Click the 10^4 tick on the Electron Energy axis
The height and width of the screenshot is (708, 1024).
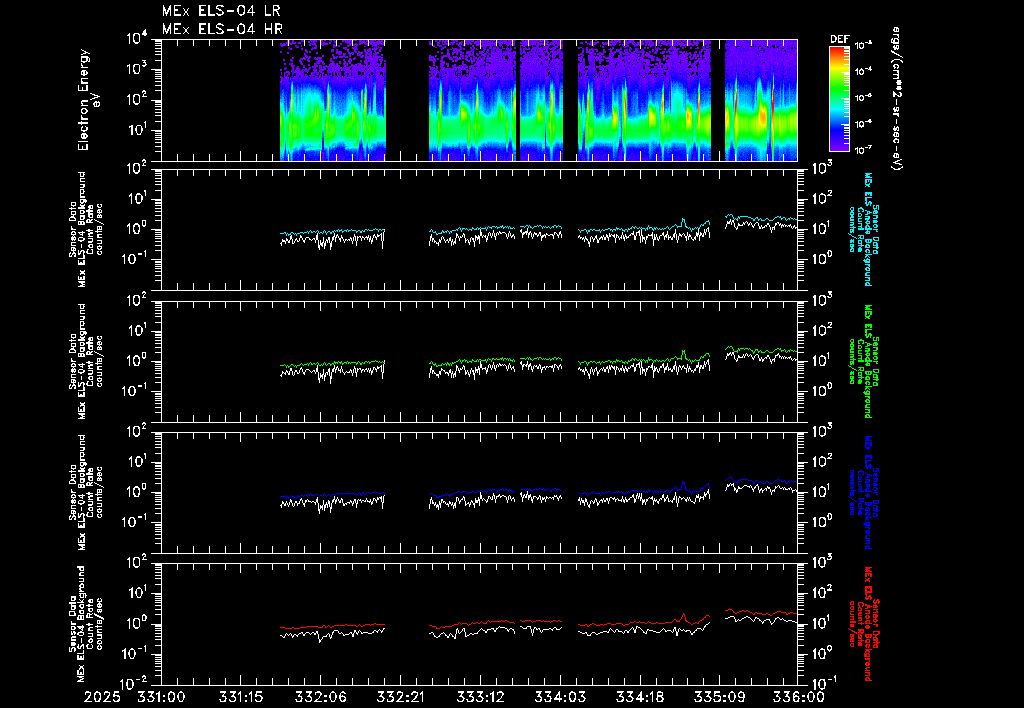pos(138,39)
